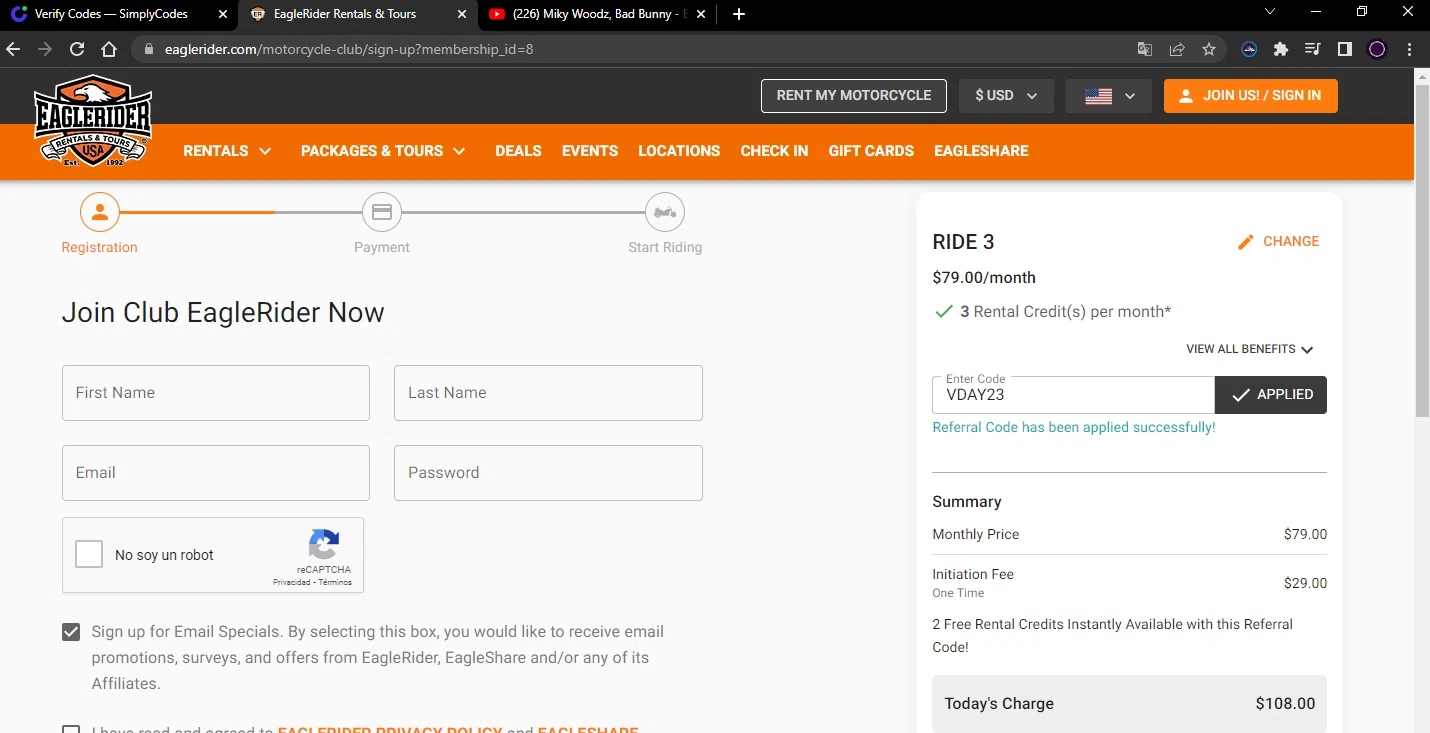Screen dimensions: 1430x733
Task: Open the Chrome extensions puzzle icon
Action: pos(1281,49)
